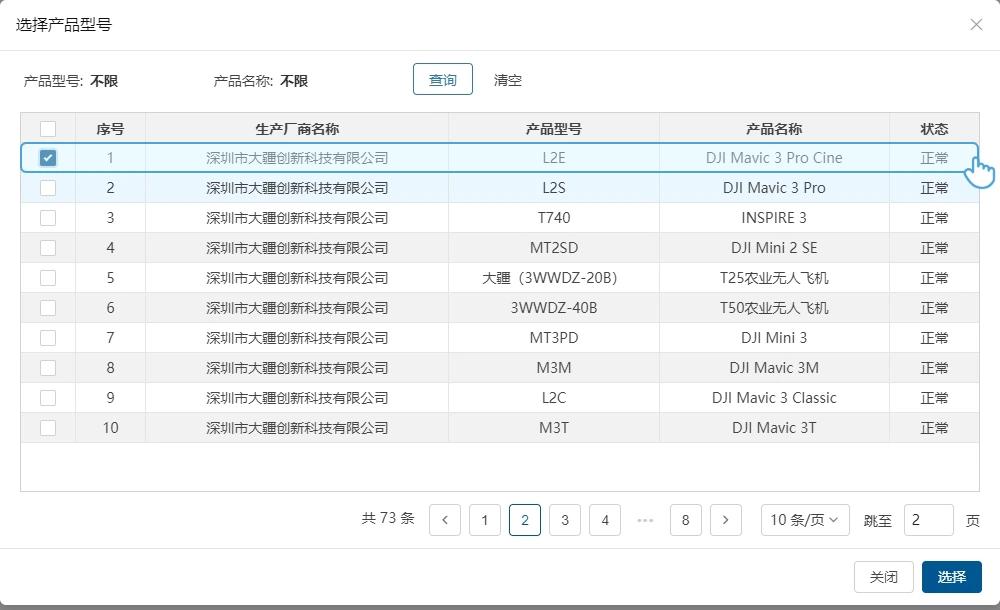Go to page 4
This screenshot has width=1000, height=610.
pos(605,520)
